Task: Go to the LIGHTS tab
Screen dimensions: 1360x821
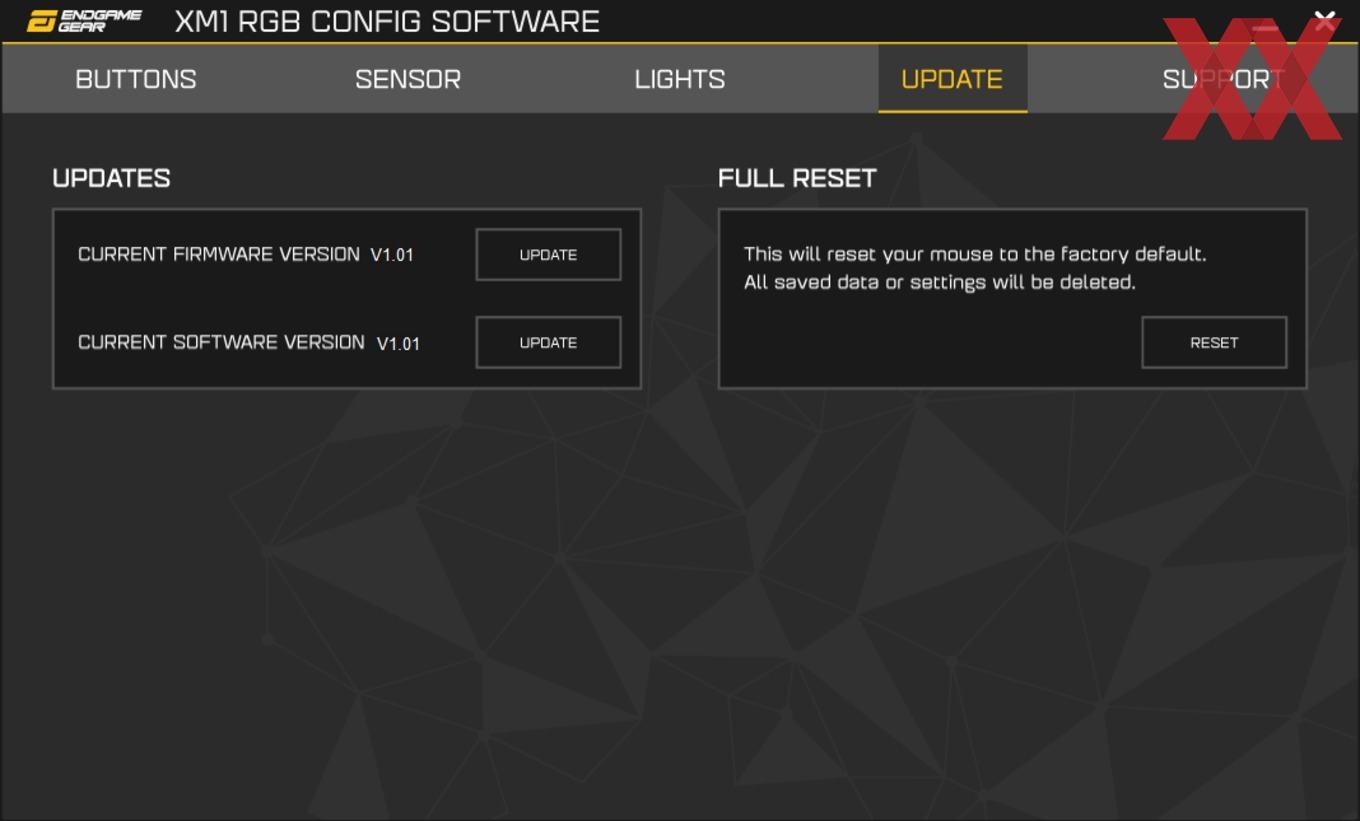Action: pyautogui.click(x=680, y=79)
